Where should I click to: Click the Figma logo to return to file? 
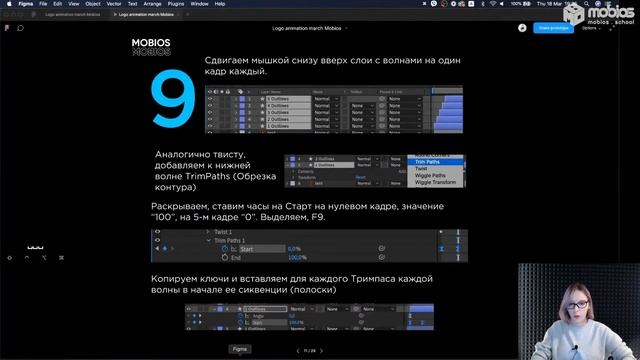click(x=7, y=28)
